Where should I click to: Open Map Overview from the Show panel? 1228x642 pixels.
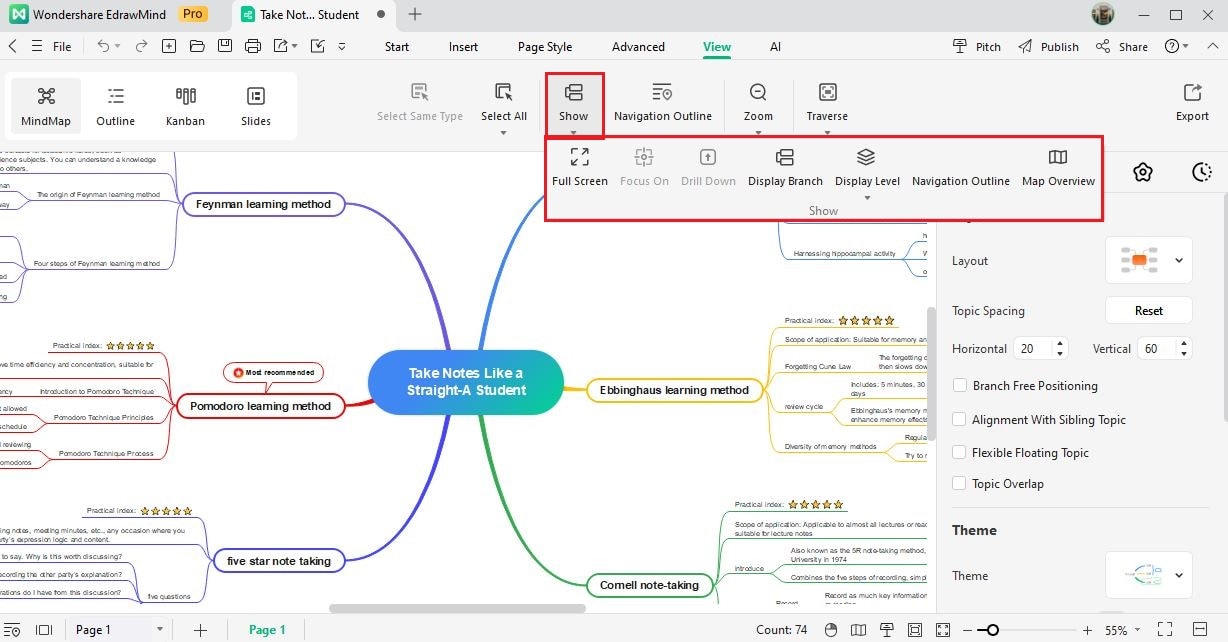point(1058,167)
